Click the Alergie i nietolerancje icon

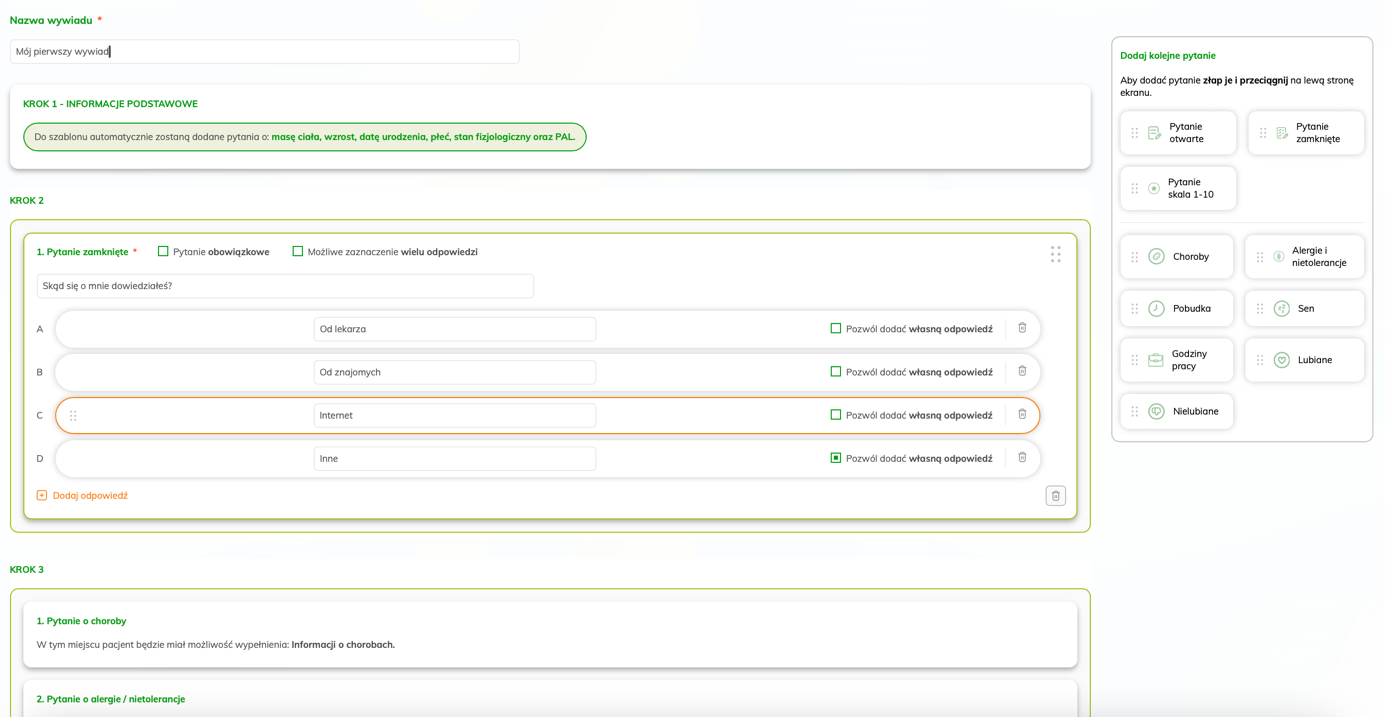1278,257
